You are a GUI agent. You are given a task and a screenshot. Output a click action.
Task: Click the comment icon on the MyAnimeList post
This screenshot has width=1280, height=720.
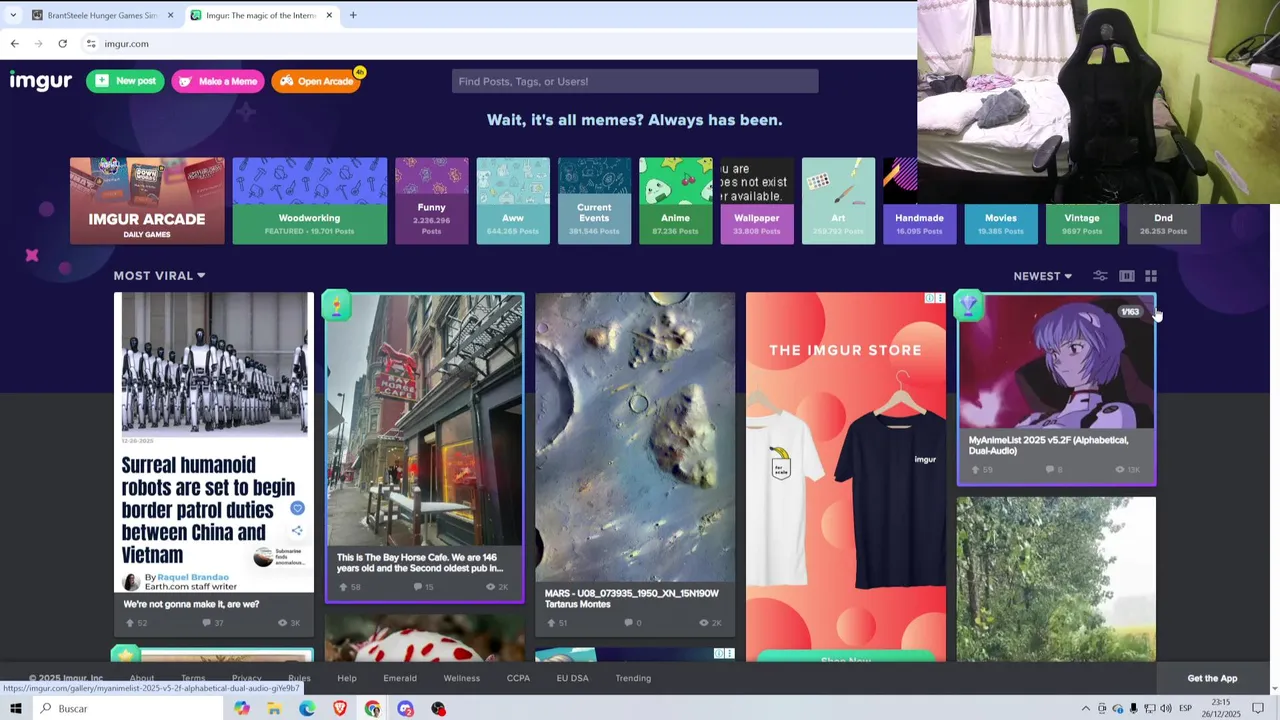pos(1050,469)
